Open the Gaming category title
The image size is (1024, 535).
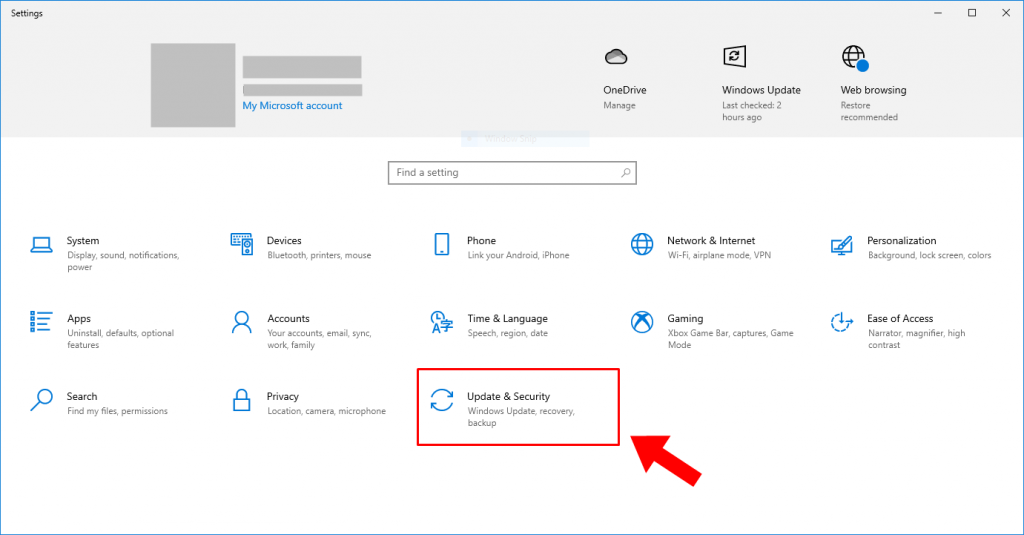pos(685,318)
